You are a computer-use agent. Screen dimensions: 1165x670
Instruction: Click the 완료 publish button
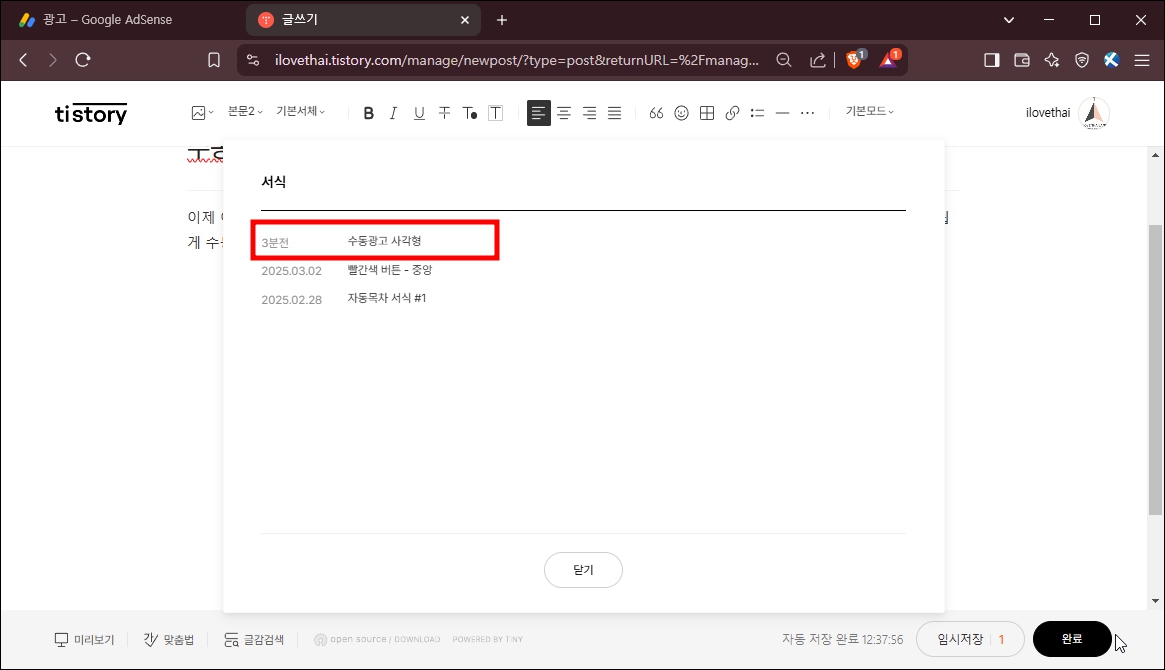click(1072, 638)
